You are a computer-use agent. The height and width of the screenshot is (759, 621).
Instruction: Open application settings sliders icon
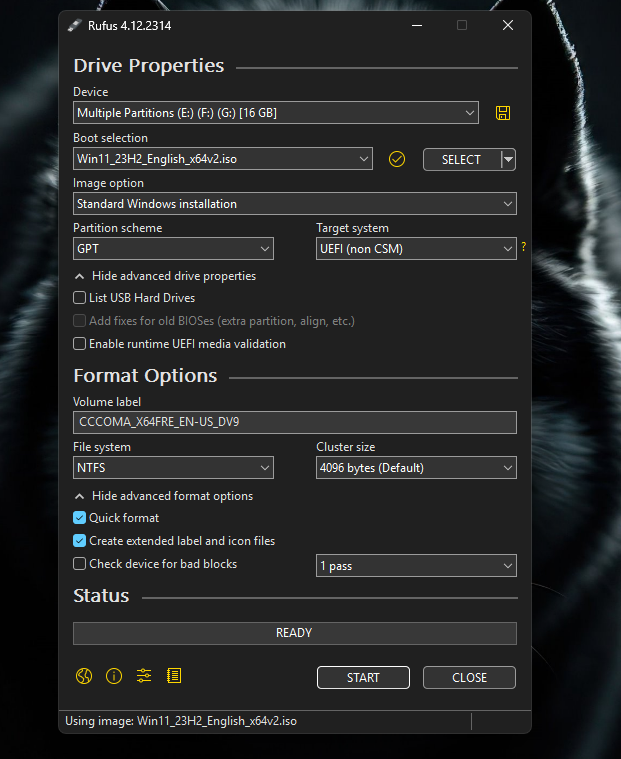click(x=144, y=676)
